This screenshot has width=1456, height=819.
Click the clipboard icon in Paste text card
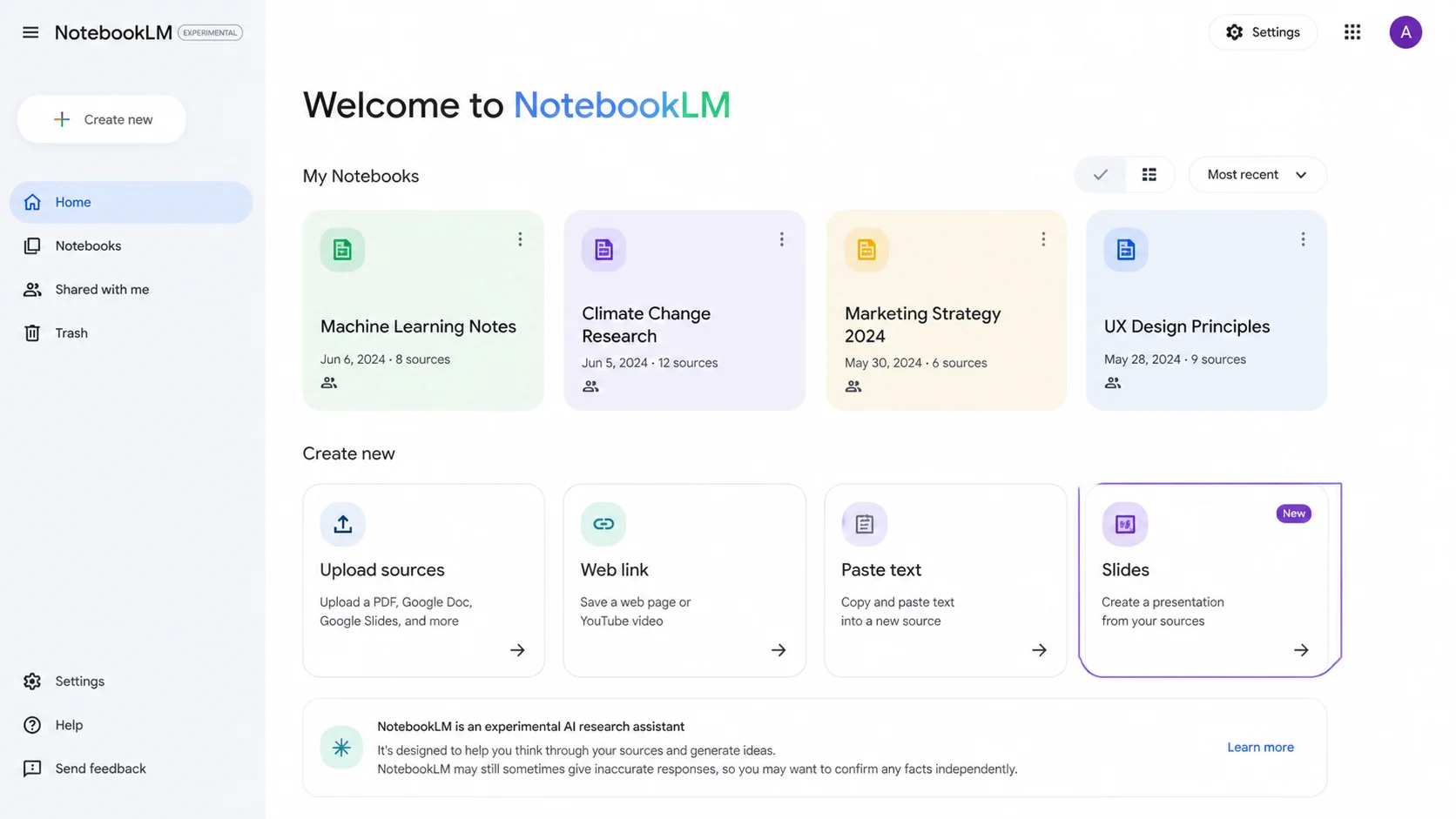click(864, 524)
